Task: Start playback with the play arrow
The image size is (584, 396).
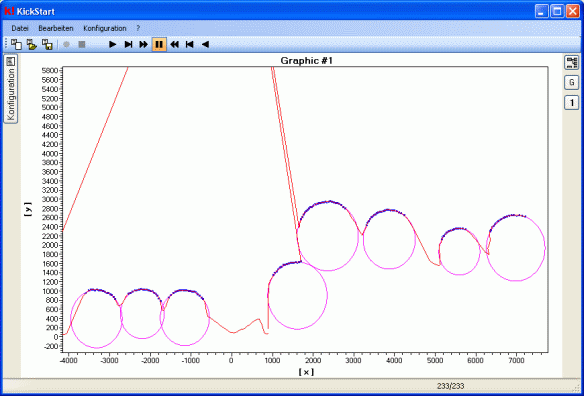Action: coord(112,45)
